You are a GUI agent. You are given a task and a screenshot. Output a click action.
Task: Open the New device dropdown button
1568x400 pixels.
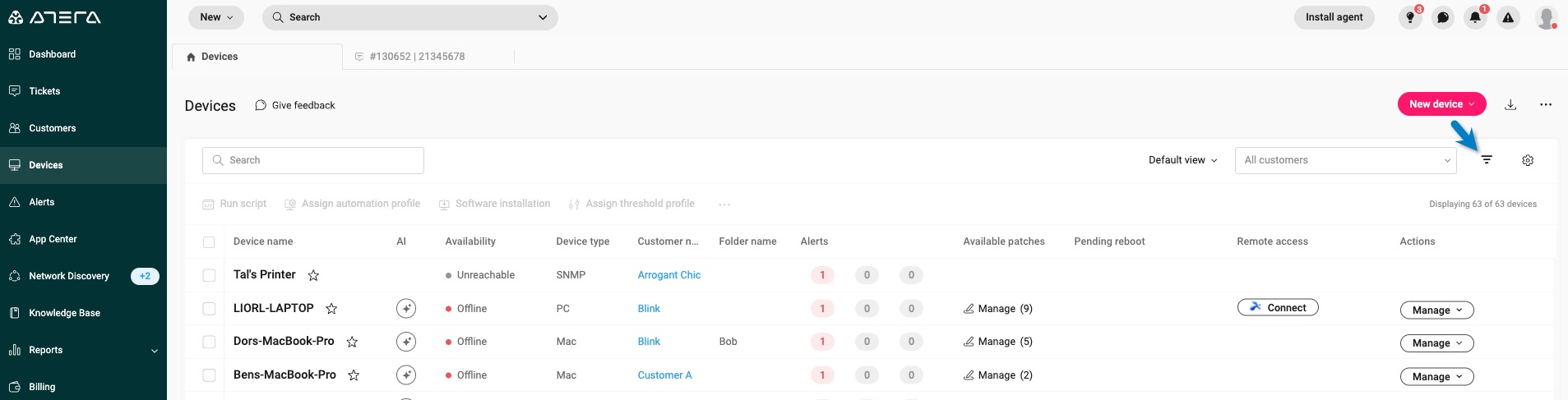(1441, 104)
